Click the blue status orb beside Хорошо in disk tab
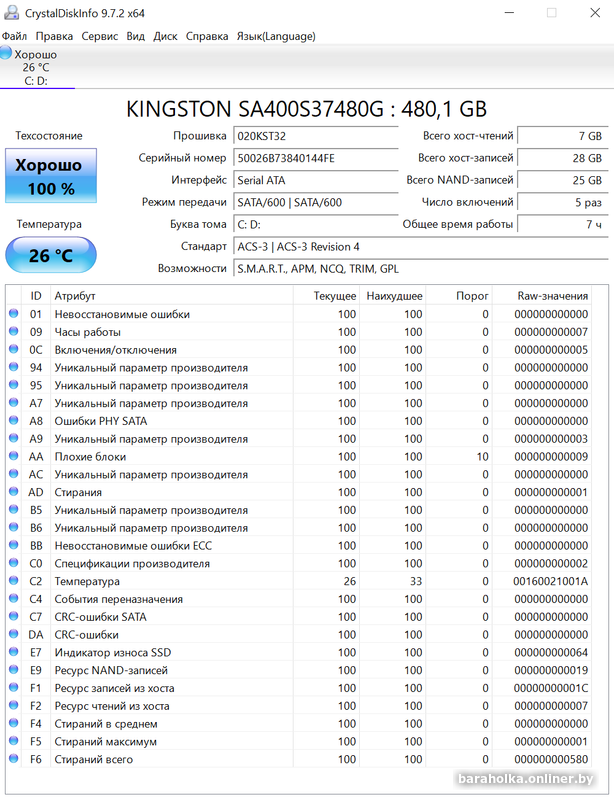Viewport: 614px width, 800px height. click(6, 53)
